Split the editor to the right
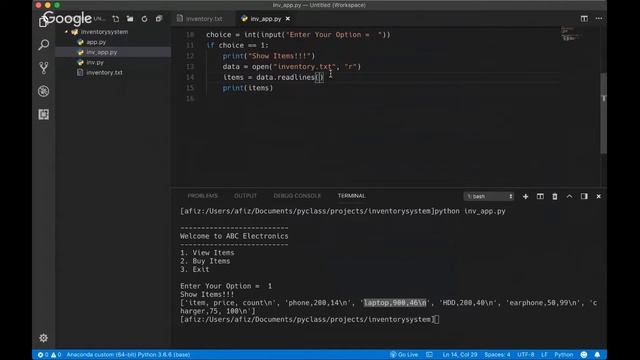 (584, 19)
